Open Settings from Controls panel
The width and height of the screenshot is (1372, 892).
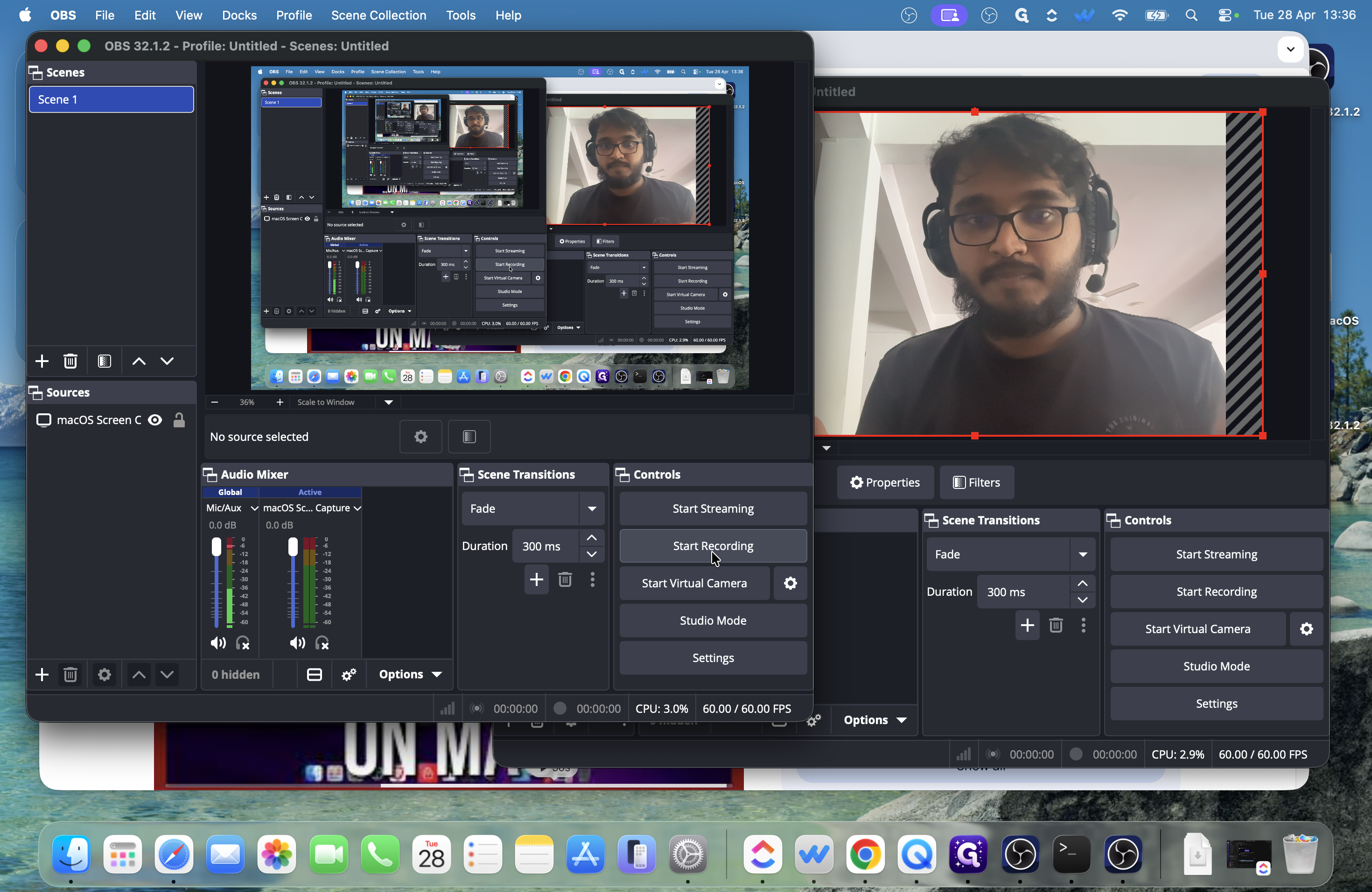tap(713, 658)
